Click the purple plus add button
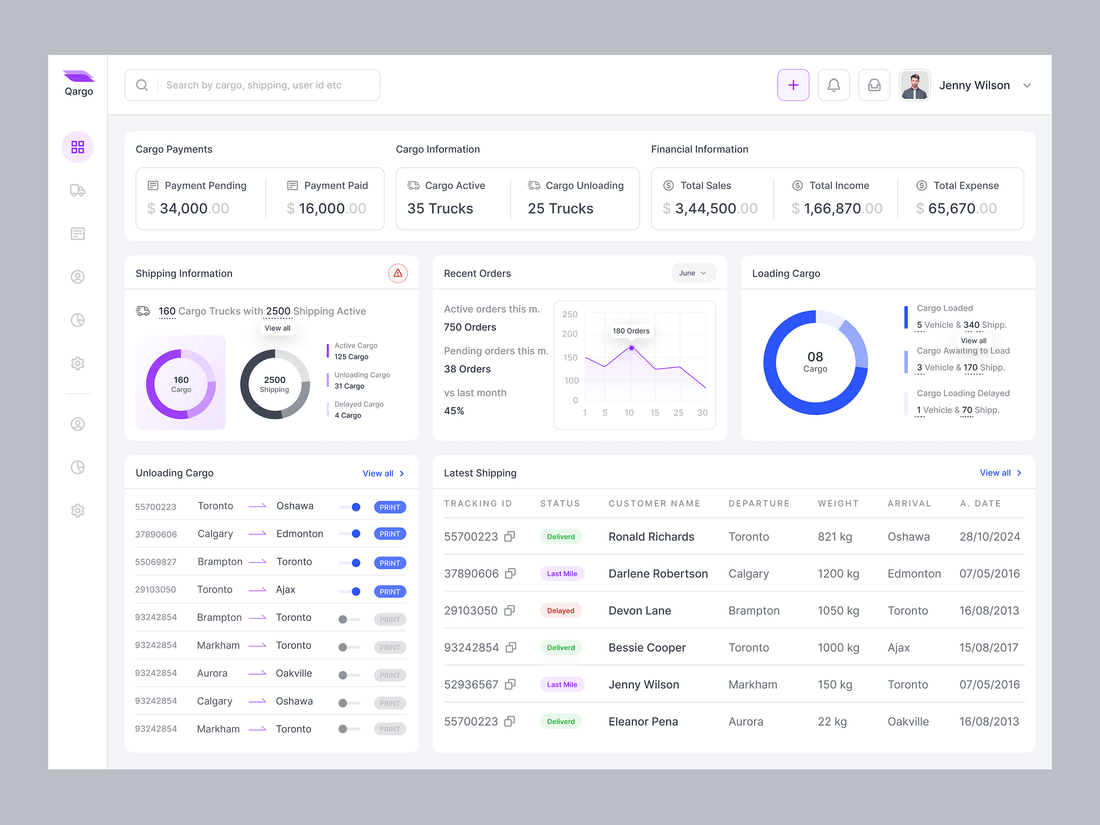Image resolution: width=1100 pixels, height=825 pixels. (x=793, y=85)
